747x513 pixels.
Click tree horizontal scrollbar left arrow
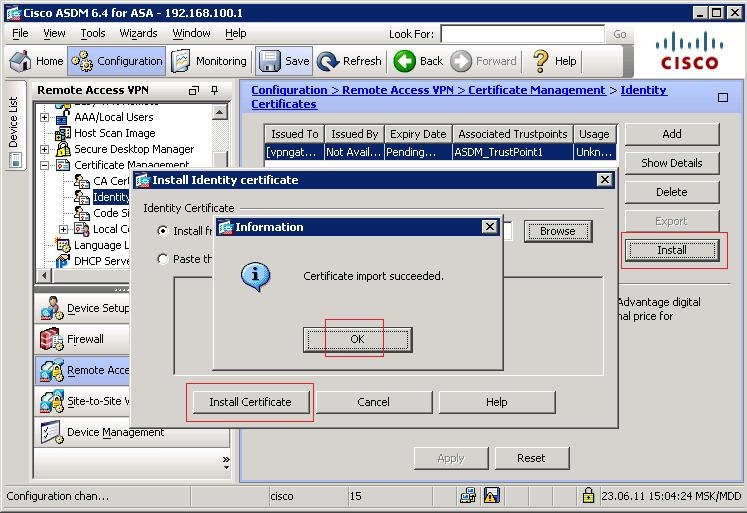(44, 275)
